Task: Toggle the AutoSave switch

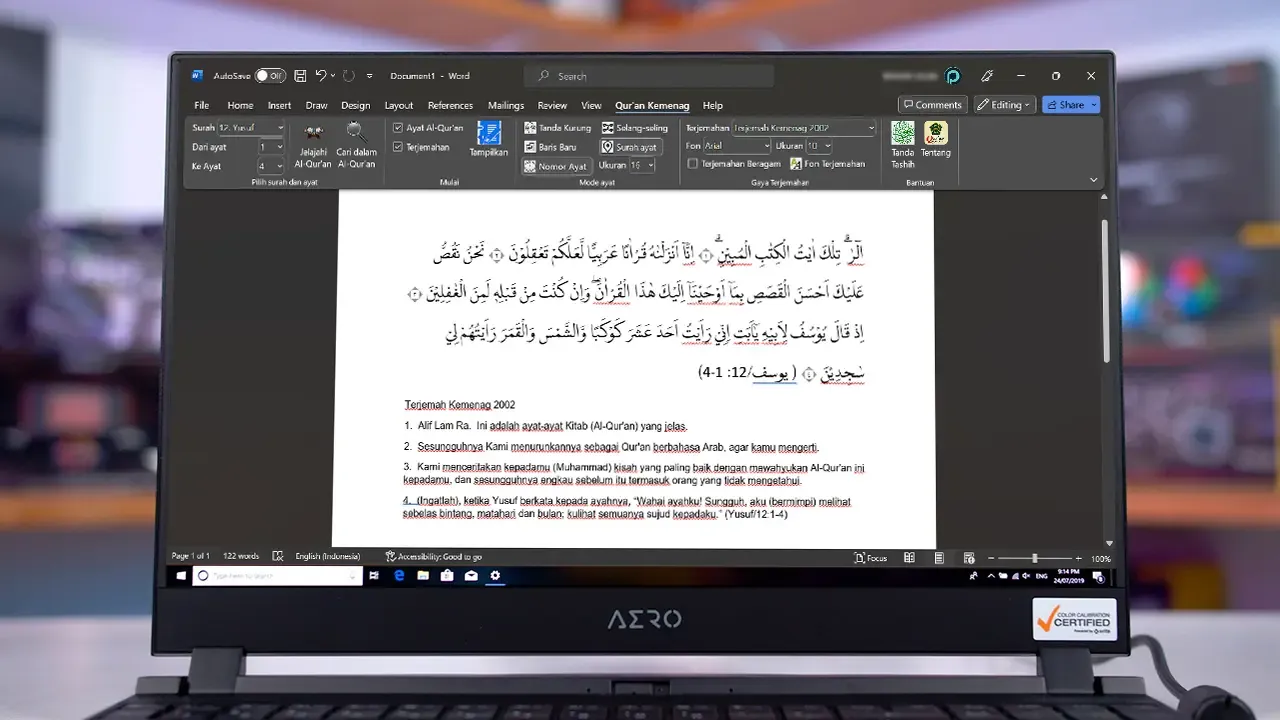Action: [x=269, y=76]
